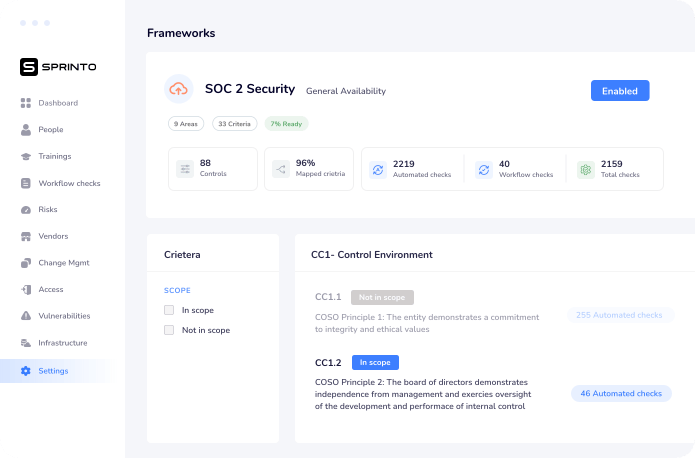Click the Settings gear icon
The height and width of the screenshot is (458, 695).
pyautogui.click(x=26, y=371)
